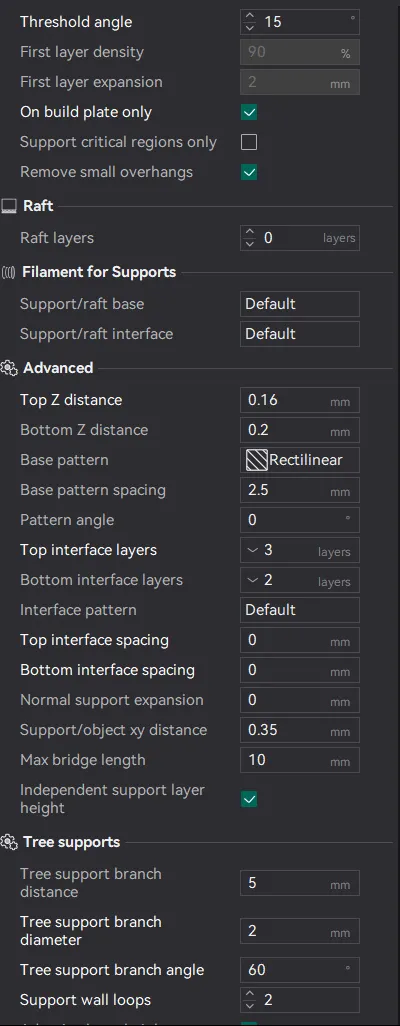Open Support/raft base filament dropdown
The width and height of the screenshot is (400, 1026).
coord(300,304)
